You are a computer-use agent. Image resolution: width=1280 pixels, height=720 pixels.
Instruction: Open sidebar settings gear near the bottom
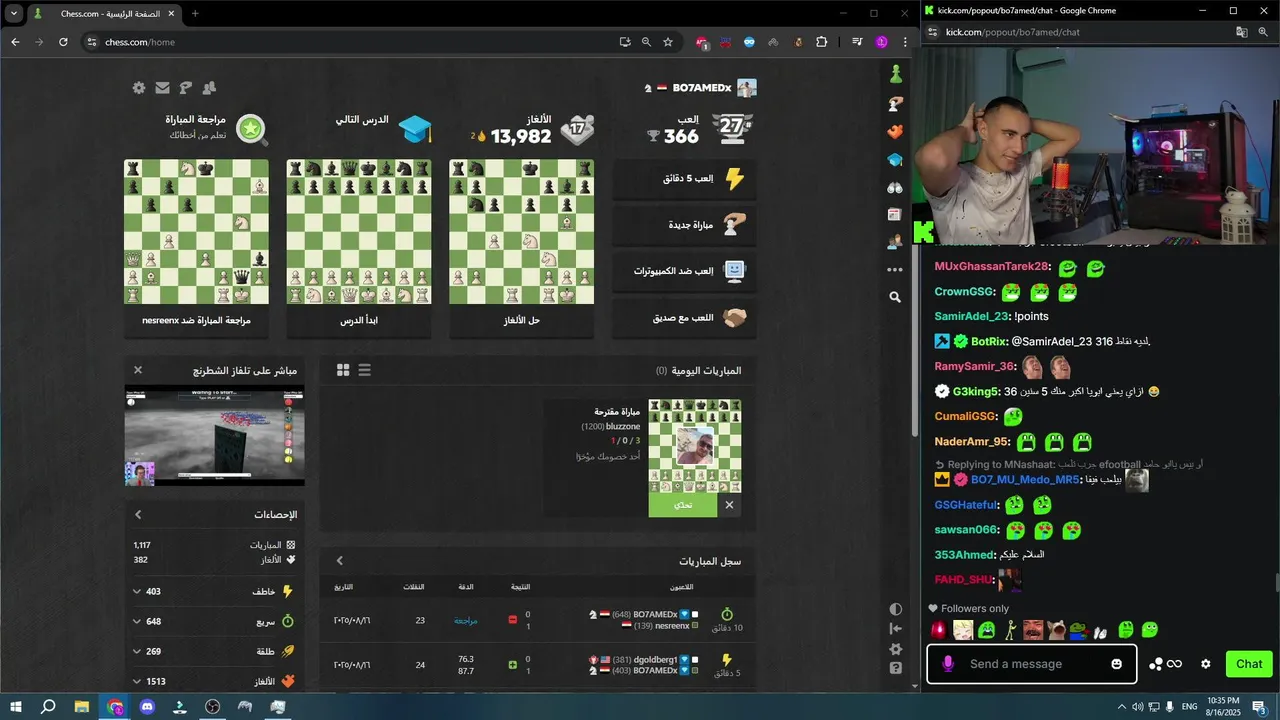click(895, 648)
